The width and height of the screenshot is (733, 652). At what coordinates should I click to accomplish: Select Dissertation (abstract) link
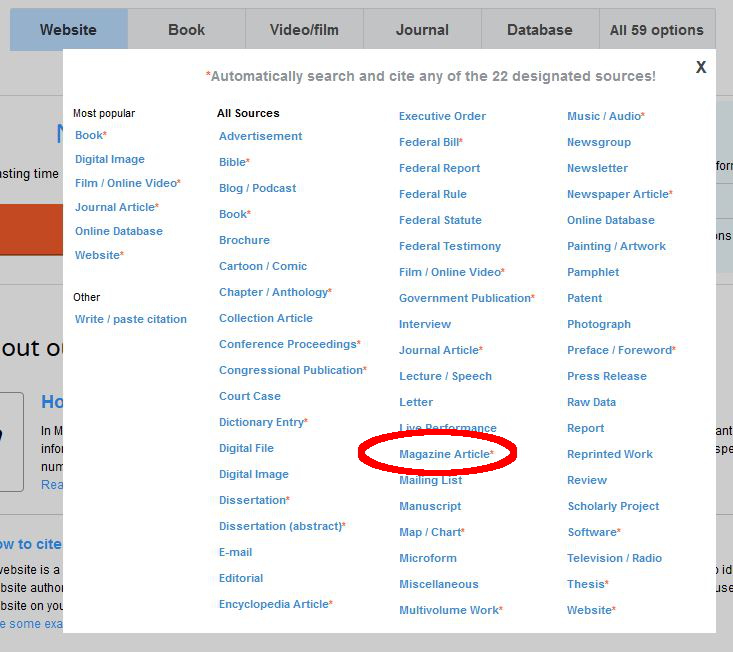tap(280, 526)
